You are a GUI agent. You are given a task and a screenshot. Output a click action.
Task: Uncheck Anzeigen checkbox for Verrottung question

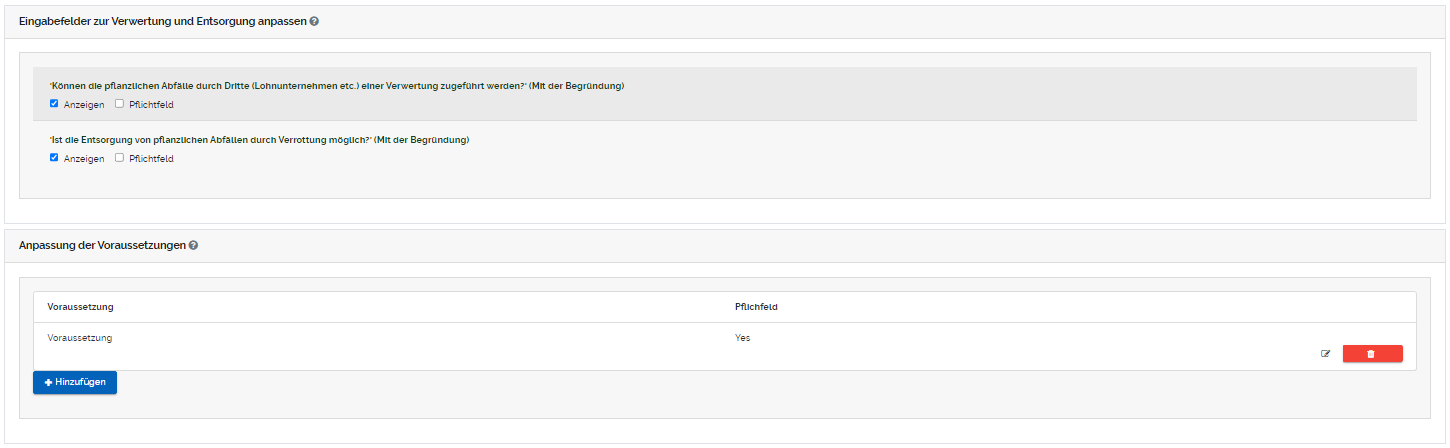(x=54, y=157)
